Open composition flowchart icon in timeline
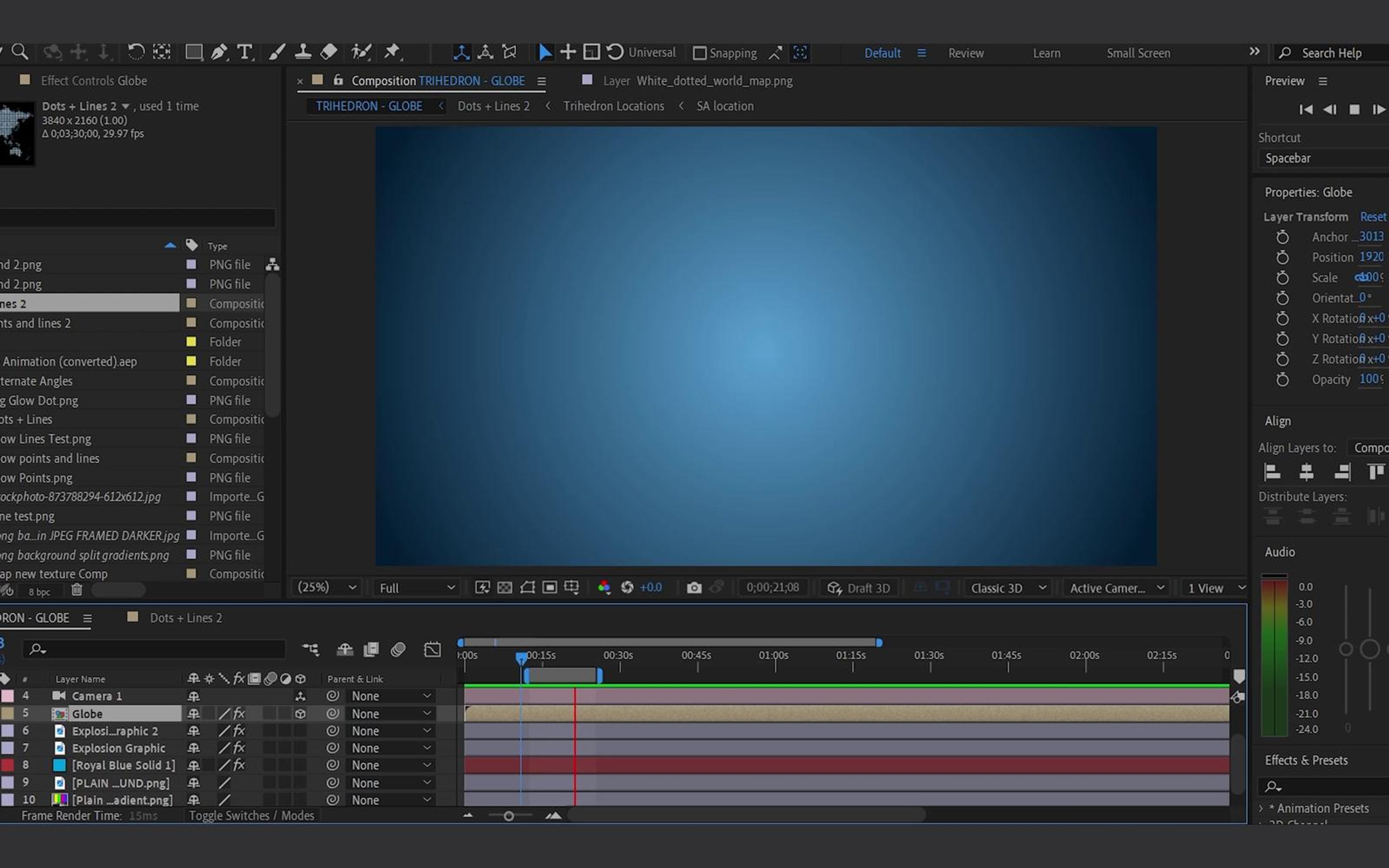 pos(310,649)
